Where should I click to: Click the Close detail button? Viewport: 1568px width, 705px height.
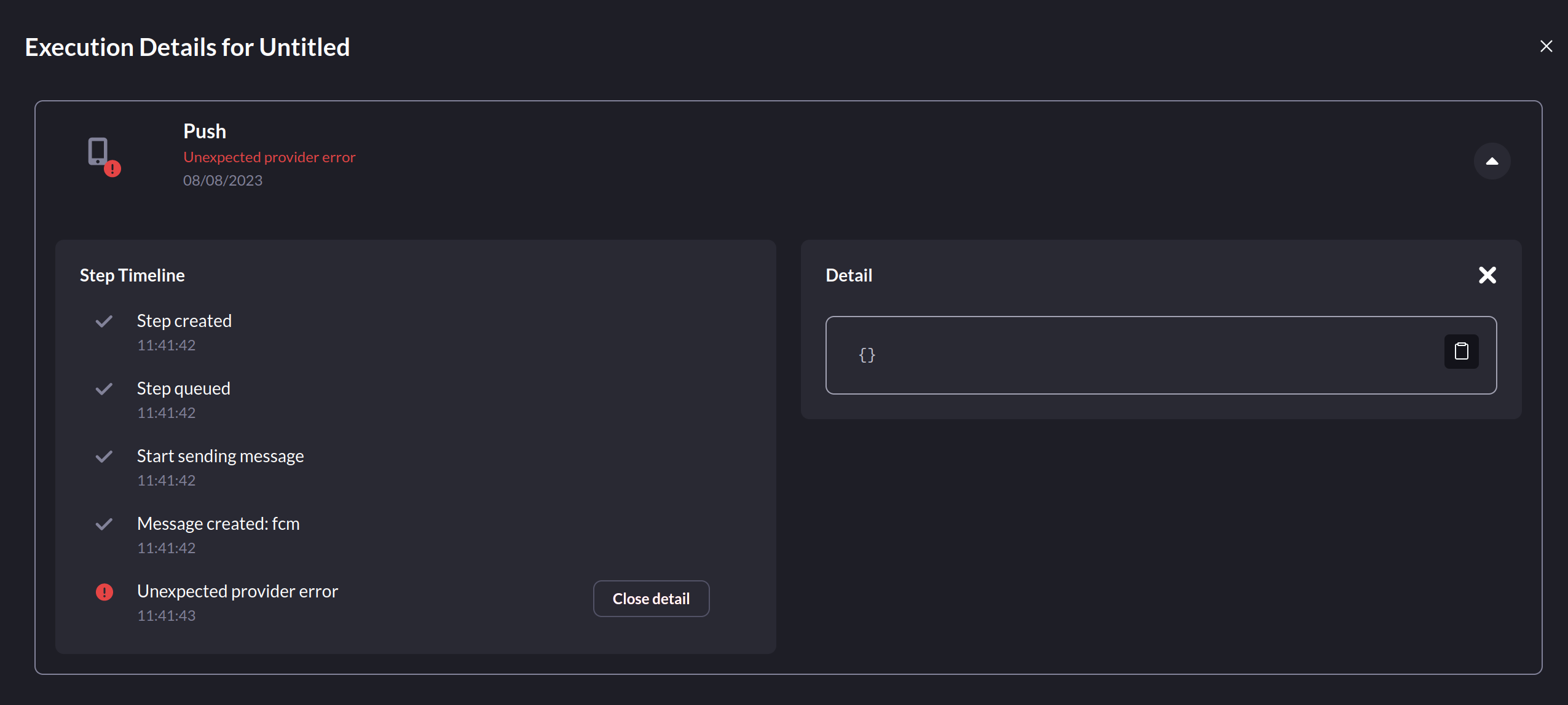651,599
